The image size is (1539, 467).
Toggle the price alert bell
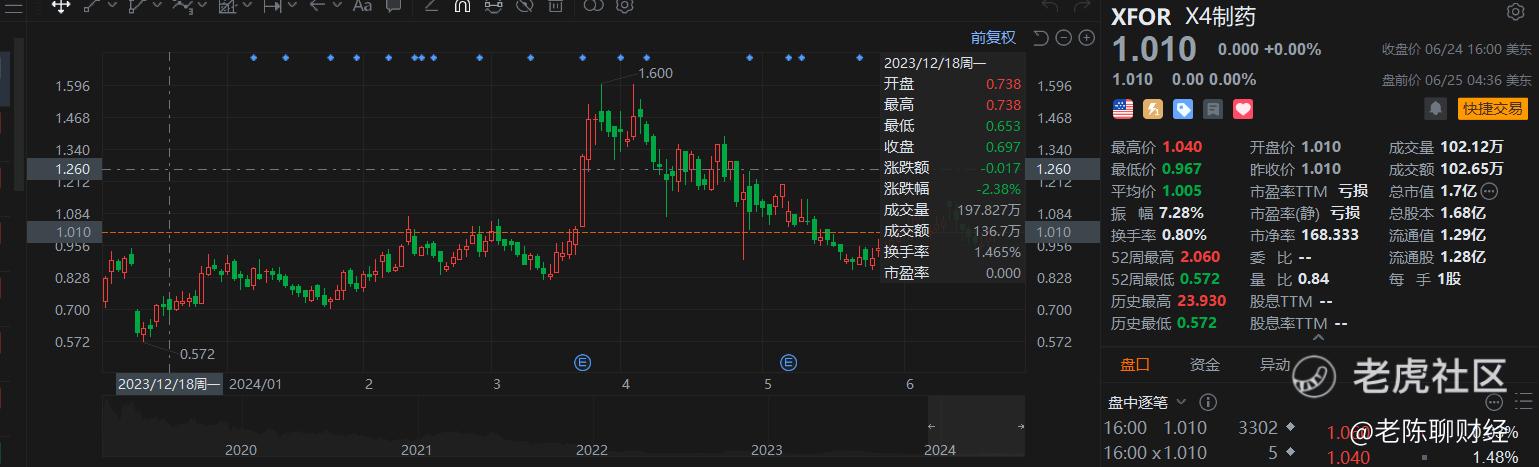(x=1437, y=108)
